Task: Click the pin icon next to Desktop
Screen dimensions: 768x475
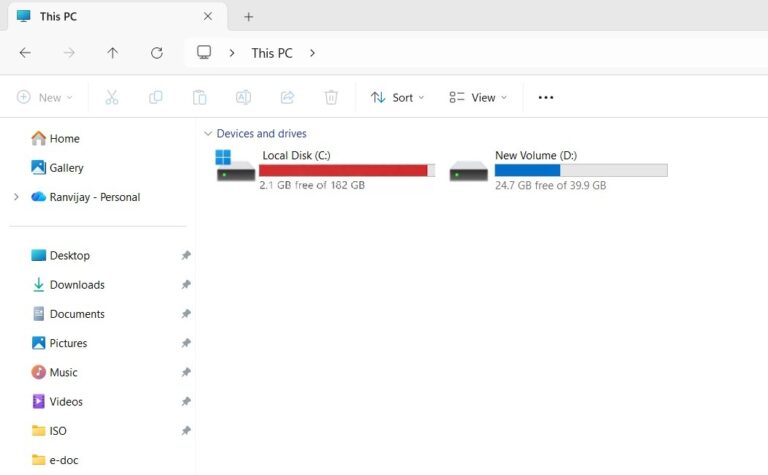Action: tap(186, 255)
